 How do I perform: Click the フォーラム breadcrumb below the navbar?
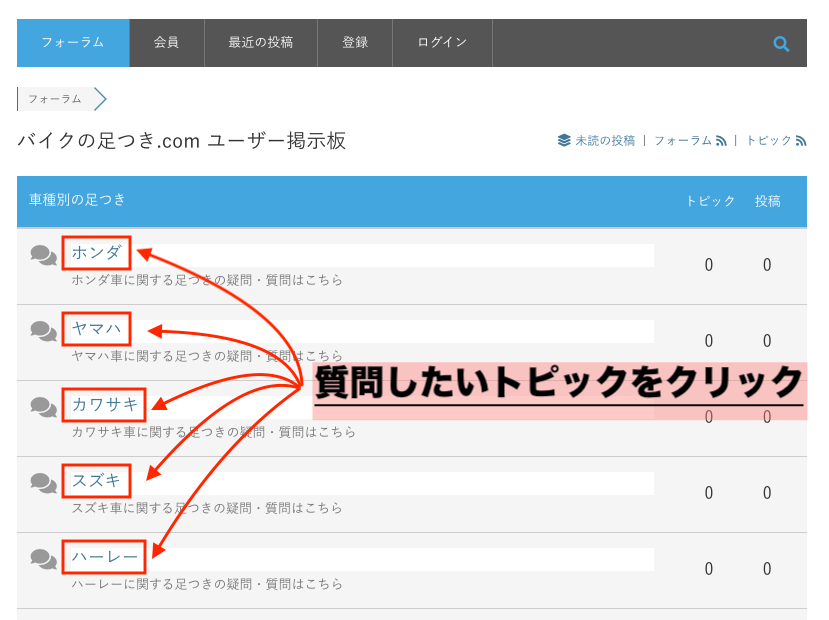tap(54, 99)
